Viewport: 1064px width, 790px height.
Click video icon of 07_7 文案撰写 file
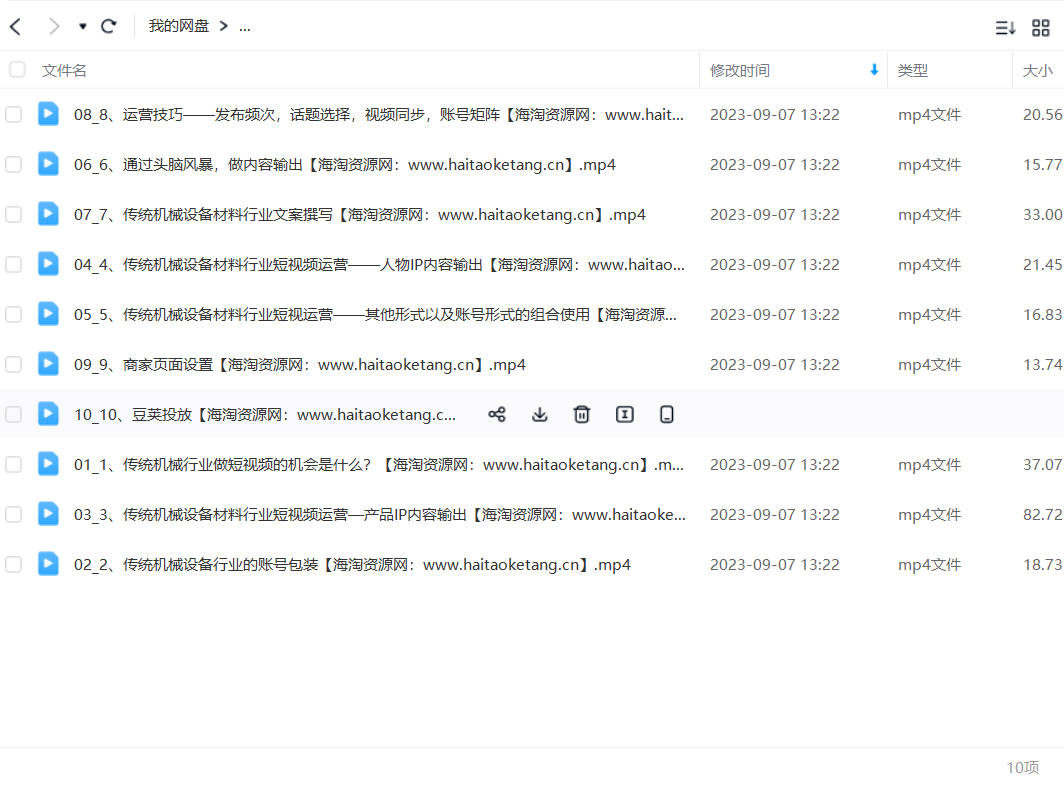[x=48, y=214]
